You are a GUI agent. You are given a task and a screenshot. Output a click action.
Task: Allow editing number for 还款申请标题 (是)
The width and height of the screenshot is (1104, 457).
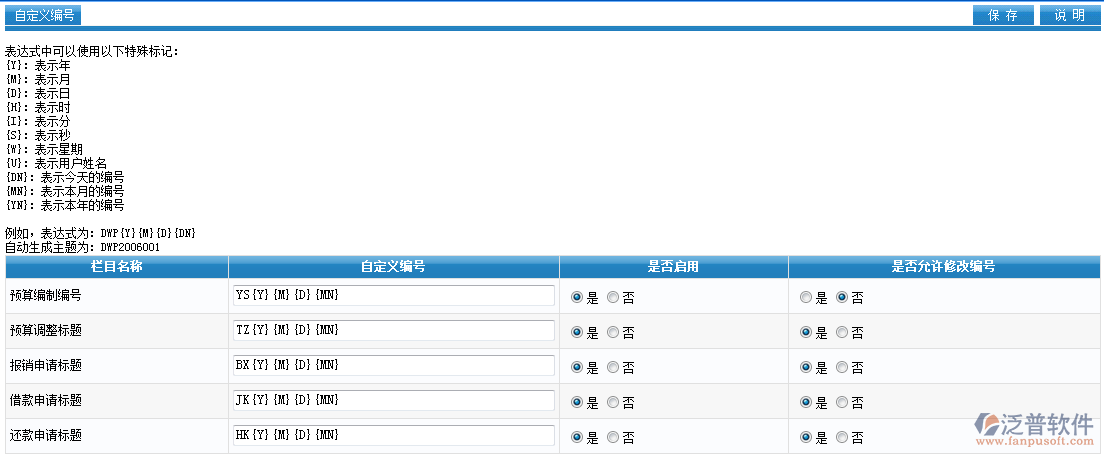coord(805,437)
